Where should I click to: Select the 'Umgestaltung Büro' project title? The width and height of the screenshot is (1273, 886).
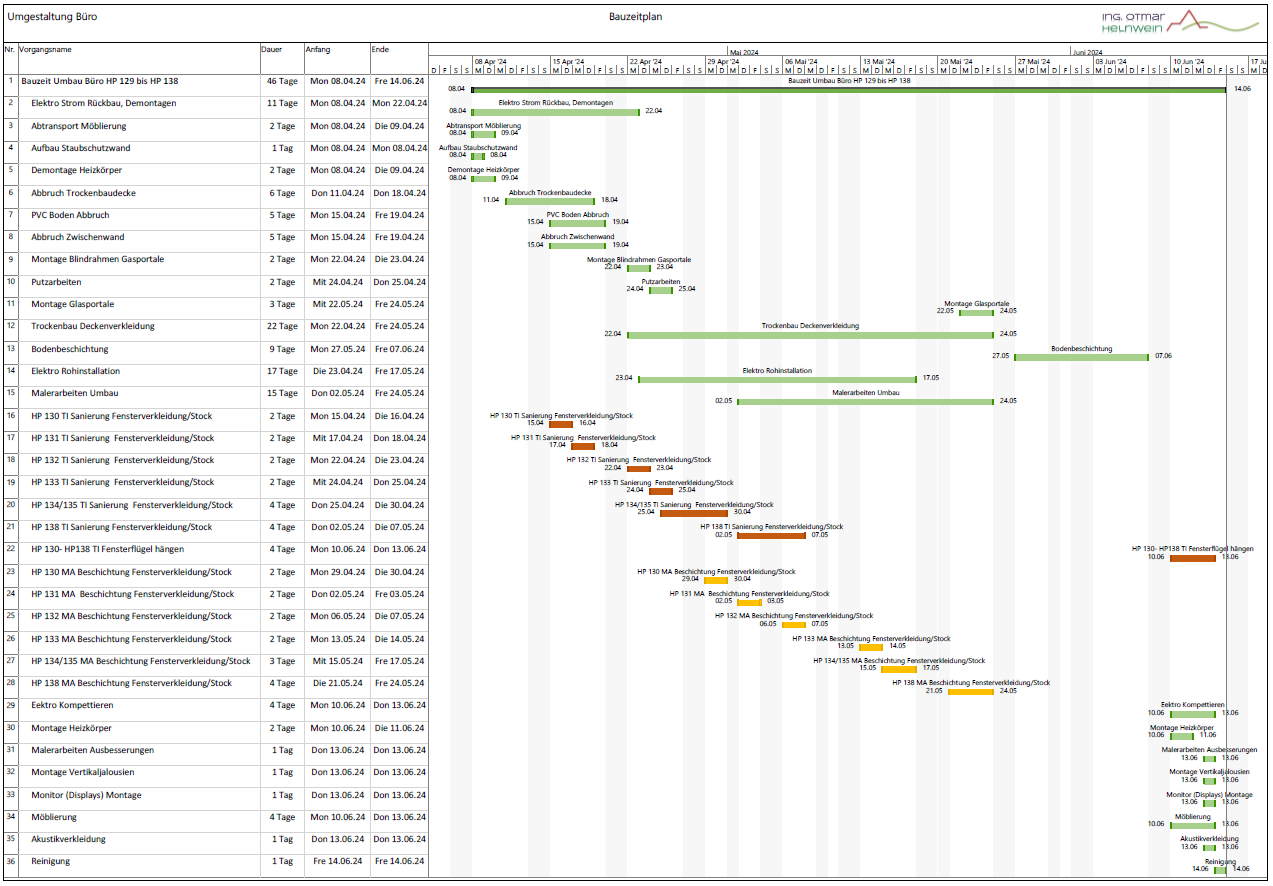(x=52, y=17)
